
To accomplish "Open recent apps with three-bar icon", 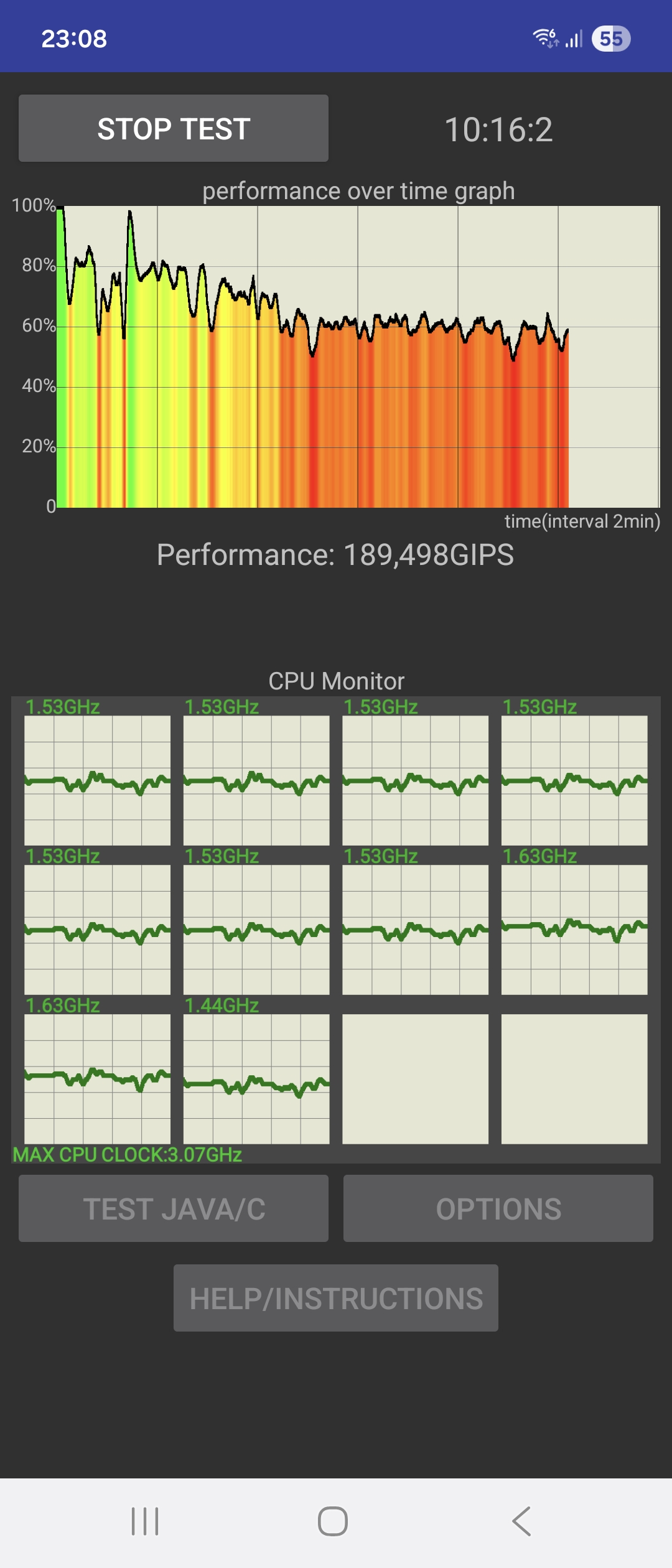I will pyautogui.click(x=145, y=1521).
